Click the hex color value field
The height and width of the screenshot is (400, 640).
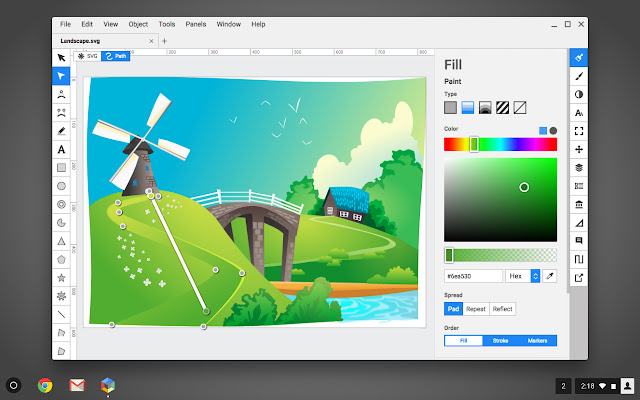[473, 276]
